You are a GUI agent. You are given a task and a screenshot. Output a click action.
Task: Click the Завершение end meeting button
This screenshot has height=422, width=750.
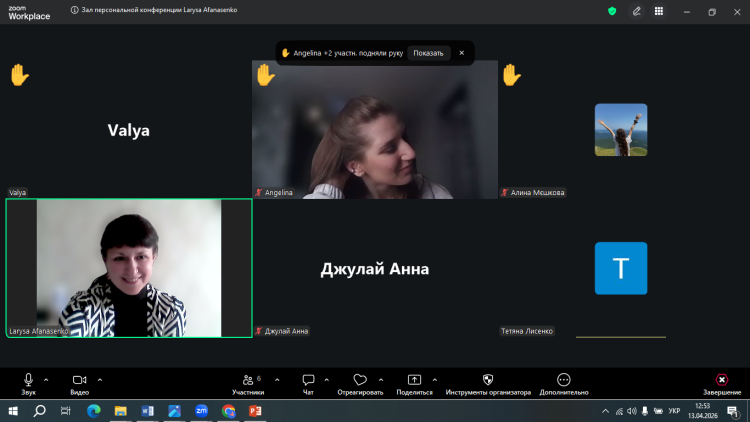click(721, 381)
